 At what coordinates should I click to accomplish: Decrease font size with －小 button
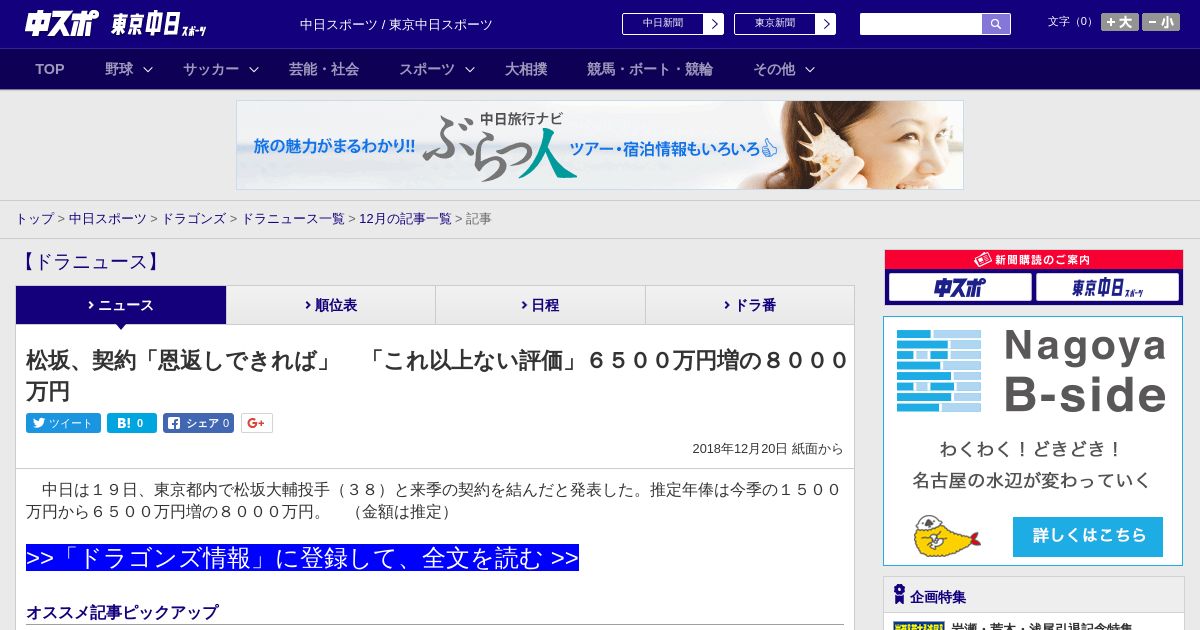[1161, 22]
